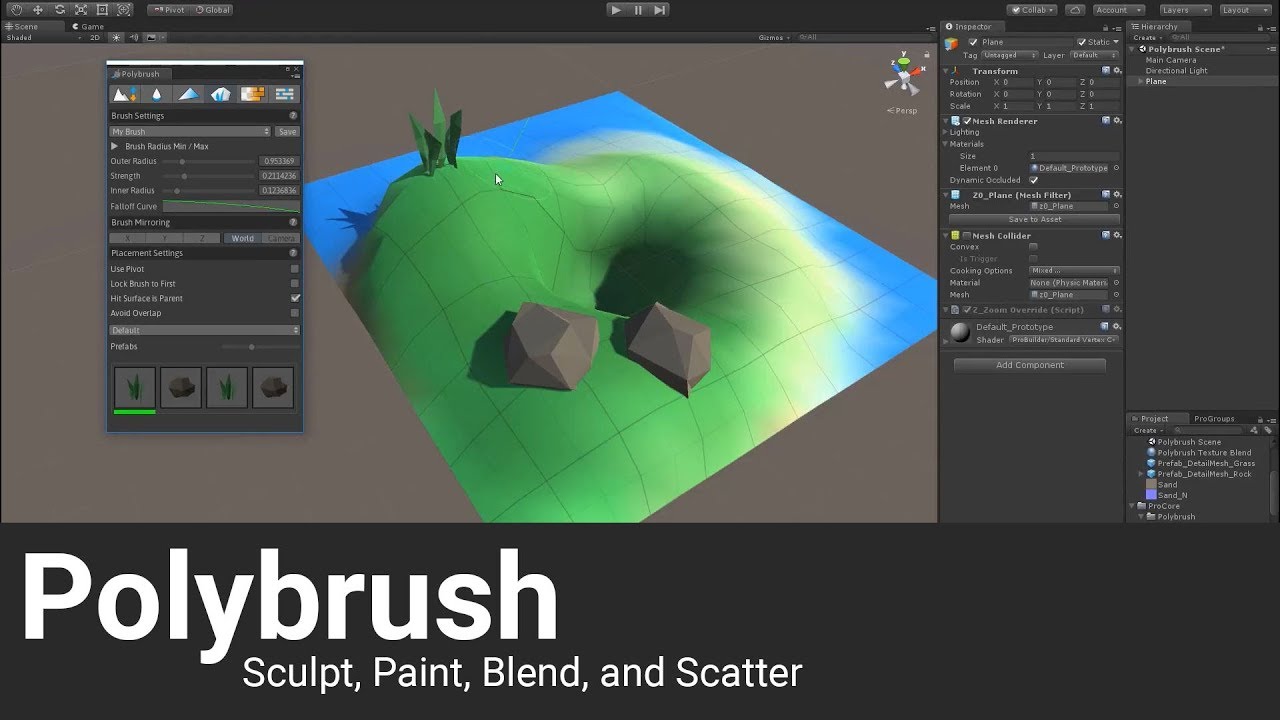Open Cooking Options dropdown
1280x720 pixels.
click(1074, 271)
